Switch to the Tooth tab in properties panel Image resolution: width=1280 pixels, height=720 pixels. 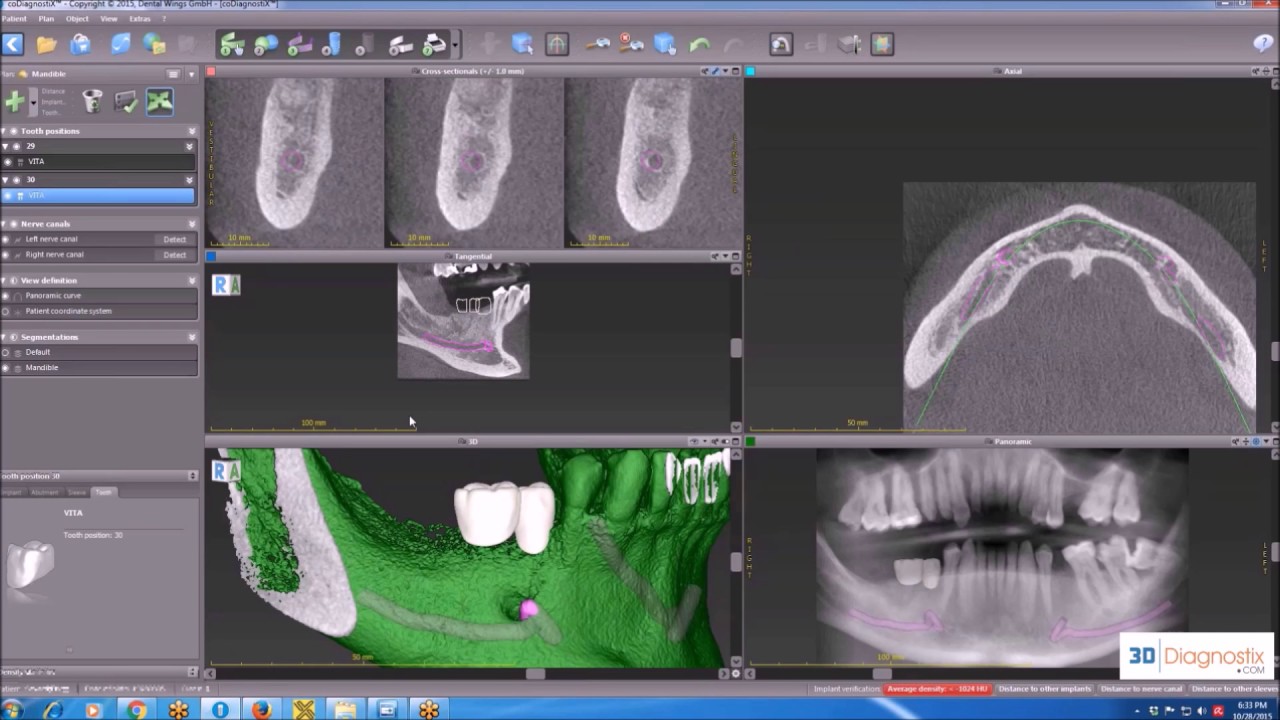point(104,492)
